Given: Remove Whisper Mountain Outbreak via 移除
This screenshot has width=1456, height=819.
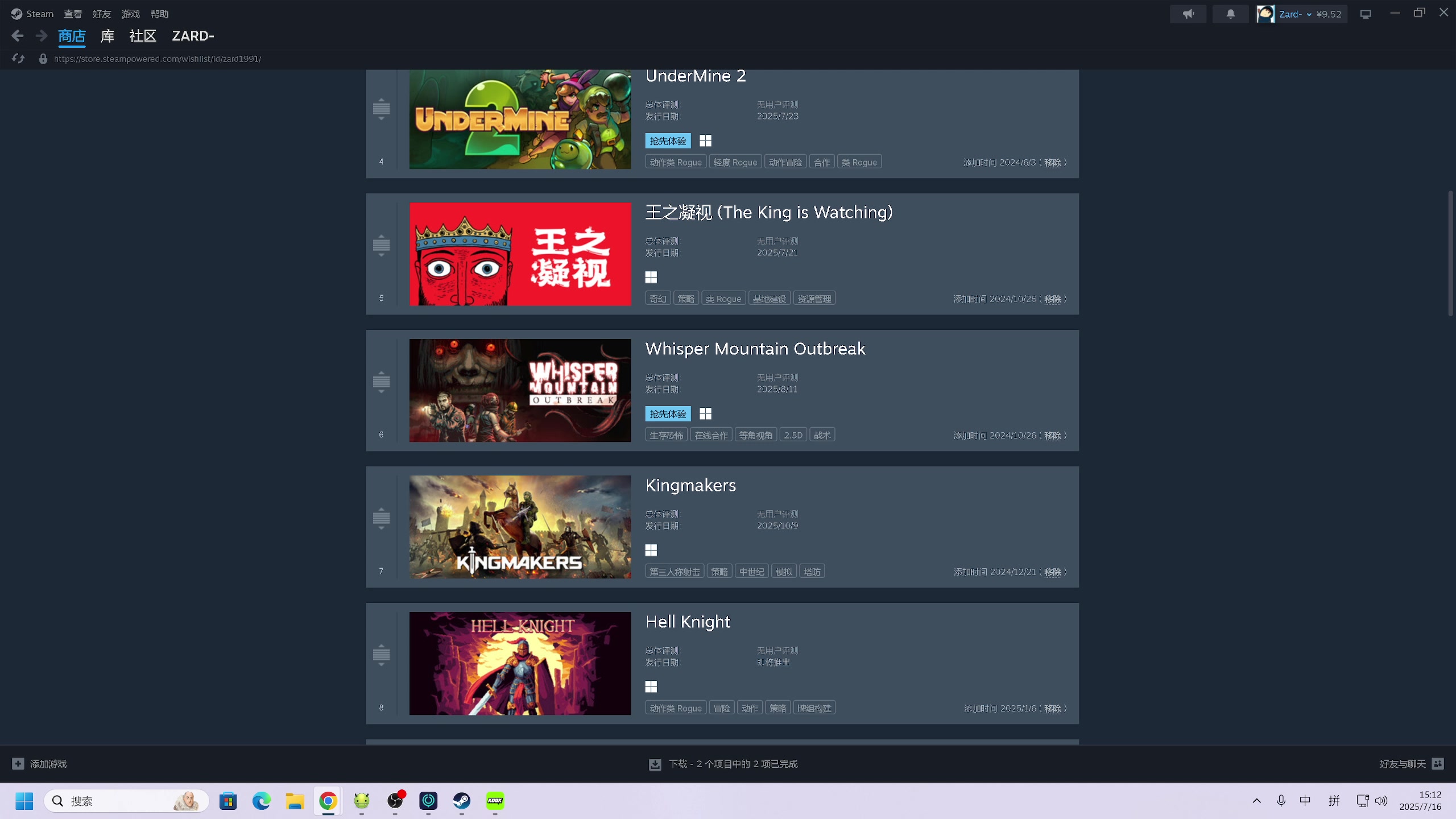Looking at the screenshot, I should pos(1053,436).
